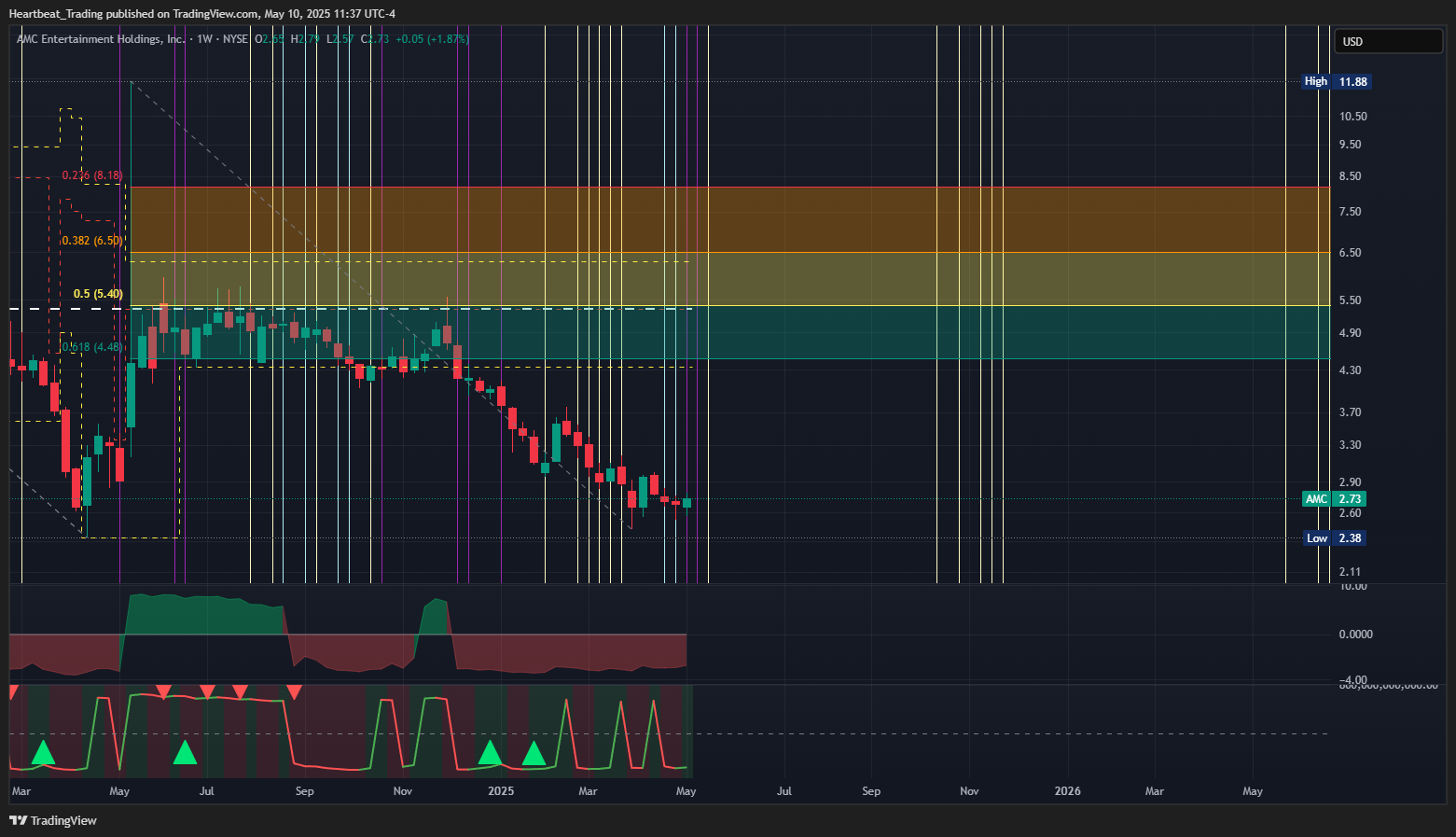The image size is (1456, 837).
Task: Click the 3.70 price axis value
Action: (1351, 412)
